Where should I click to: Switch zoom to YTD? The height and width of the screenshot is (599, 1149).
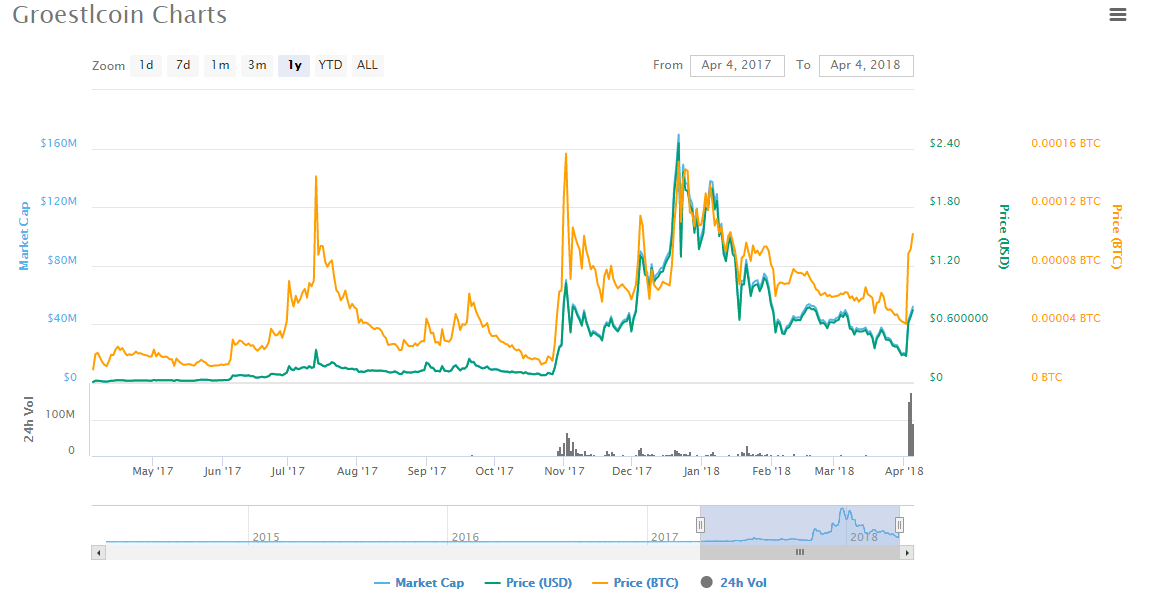click(330, 66)
